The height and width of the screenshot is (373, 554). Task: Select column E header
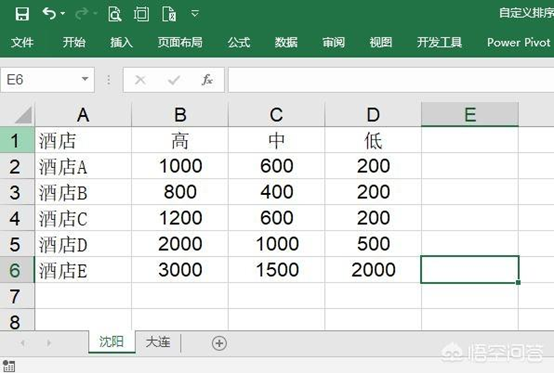[470, 114]
